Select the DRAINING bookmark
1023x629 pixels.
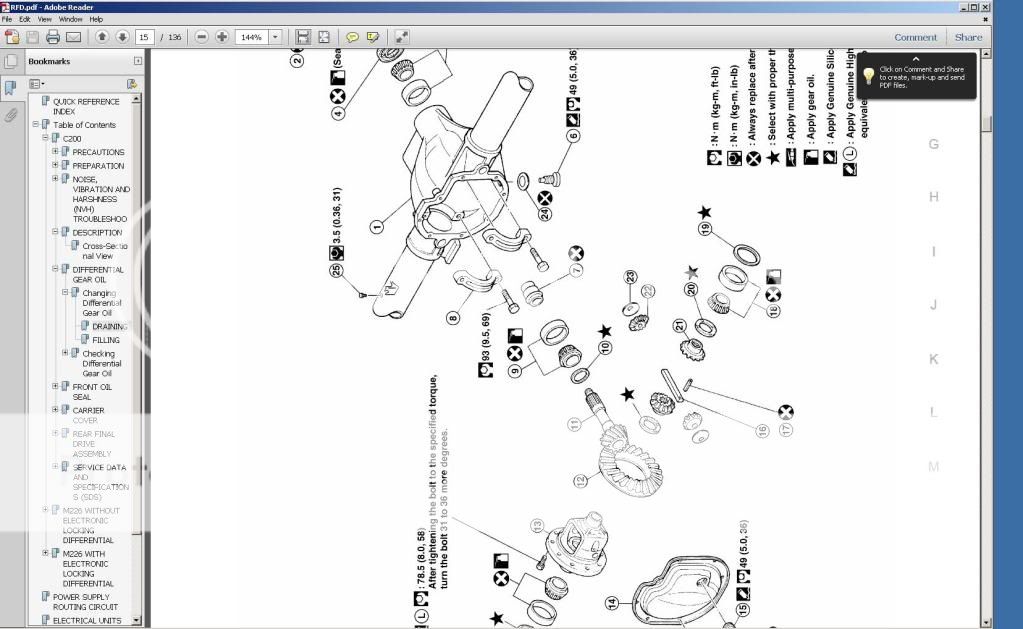click(x=108, y=326)
